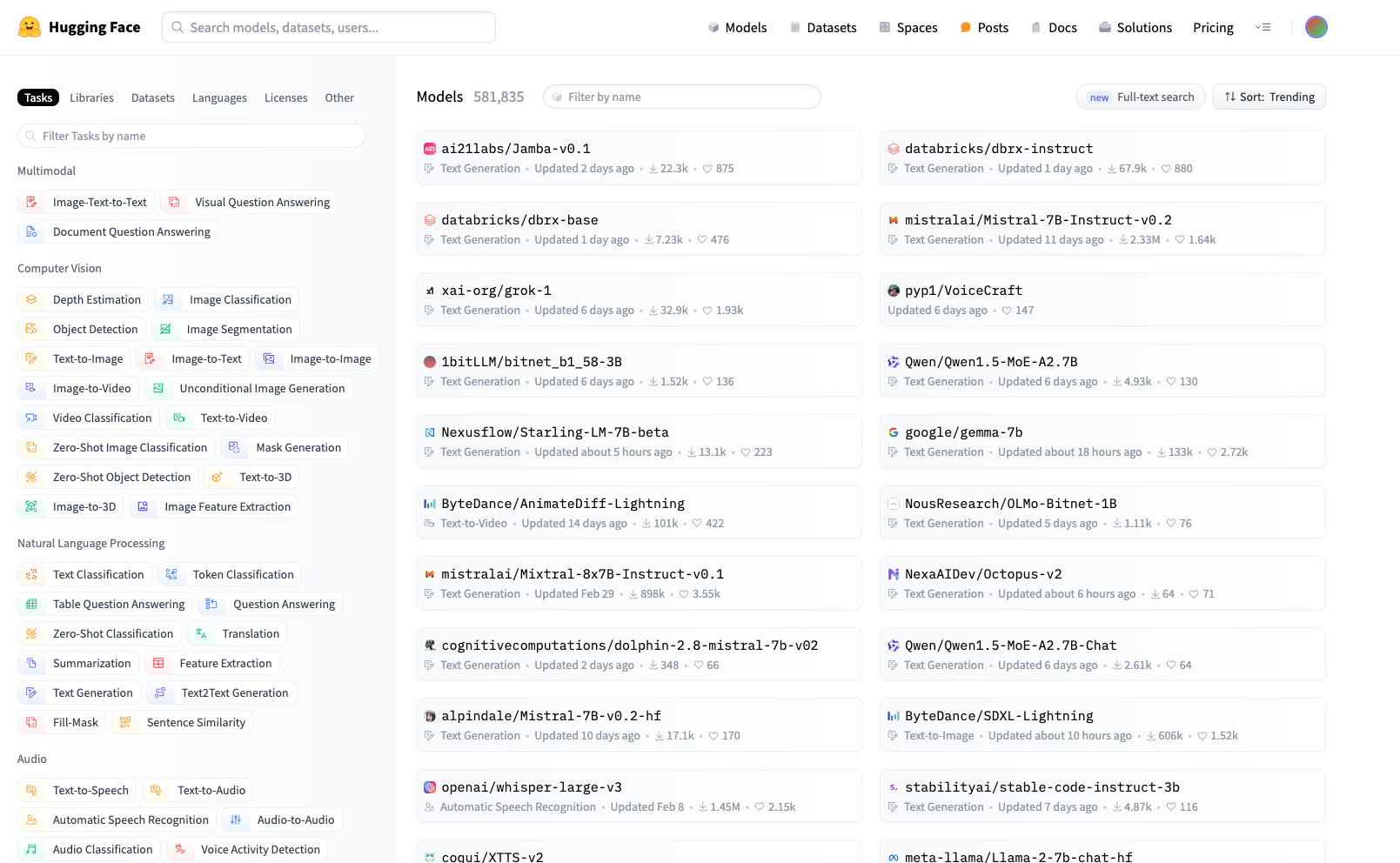Open the xai-org/grok-1 model link

[496, 291]
